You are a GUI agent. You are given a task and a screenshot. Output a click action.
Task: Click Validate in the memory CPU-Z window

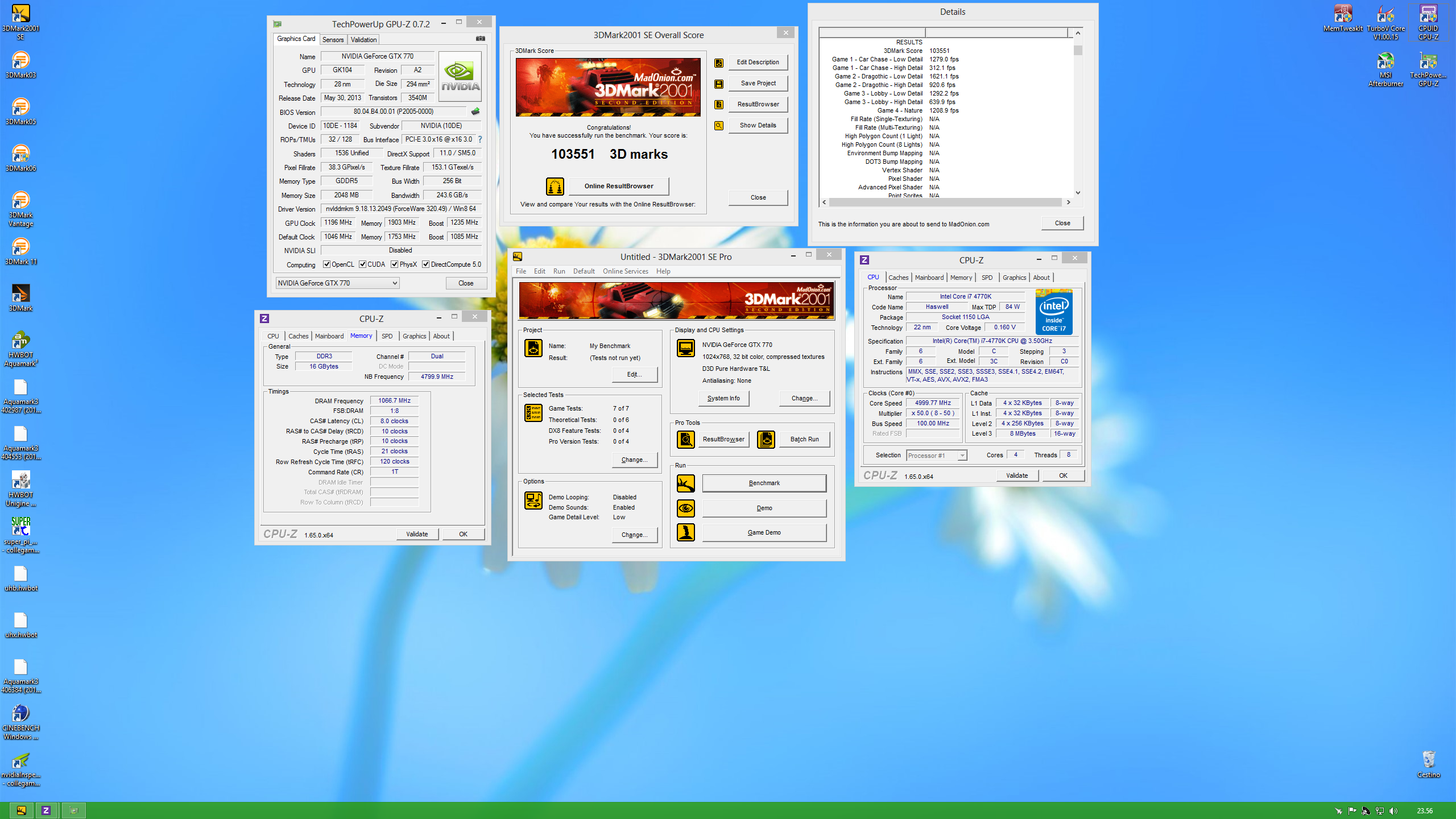pos(417,534)
